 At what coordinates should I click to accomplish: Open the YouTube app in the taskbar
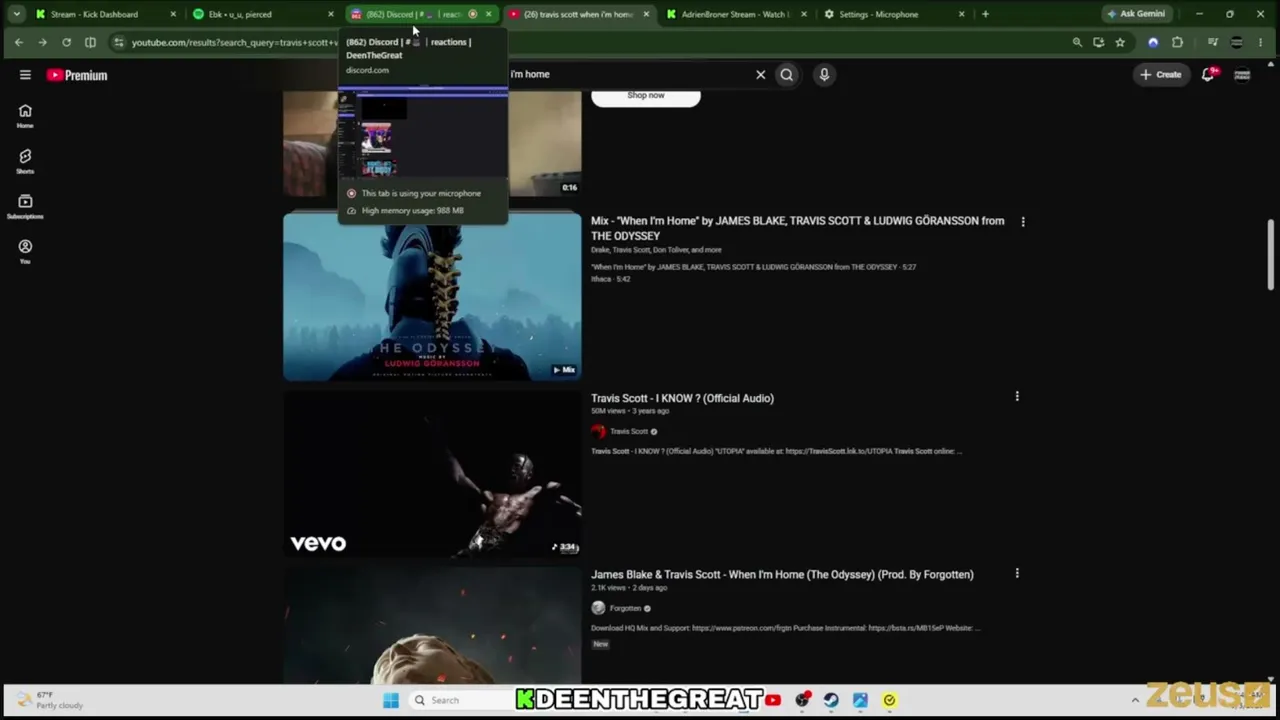[773, 700]
